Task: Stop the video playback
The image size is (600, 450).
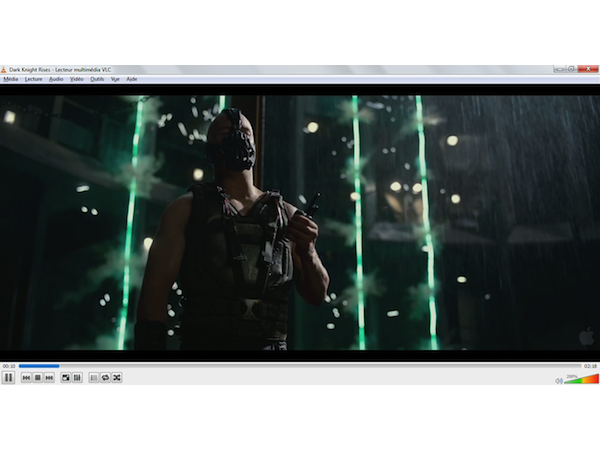Action: [x=38, y=378]
